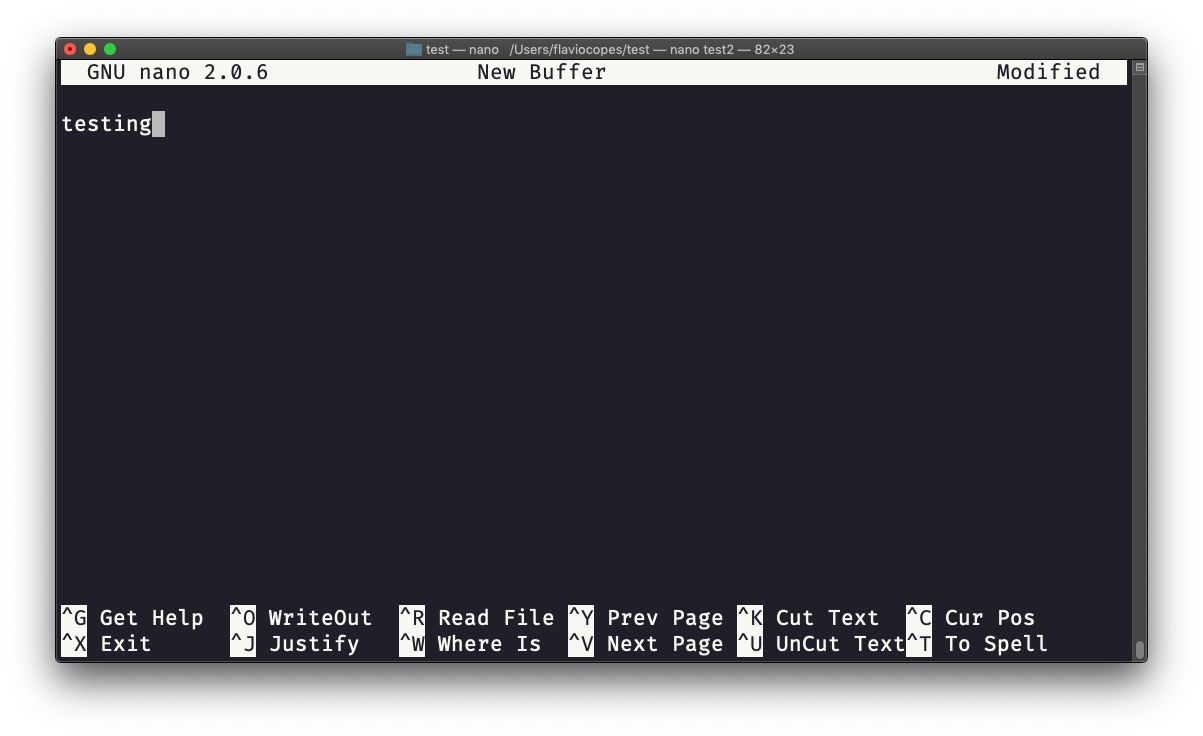Click the ^T To Spell shortcut
The height and width of the screenshot is (736, 1203).
click(x=977, y=644)
